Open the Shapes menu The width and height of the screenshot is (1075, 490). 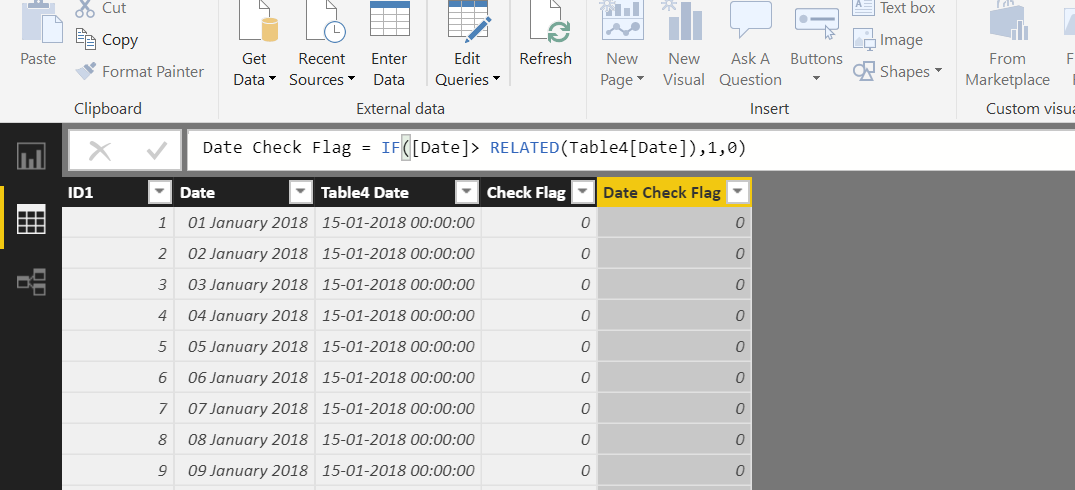(897, 71)
